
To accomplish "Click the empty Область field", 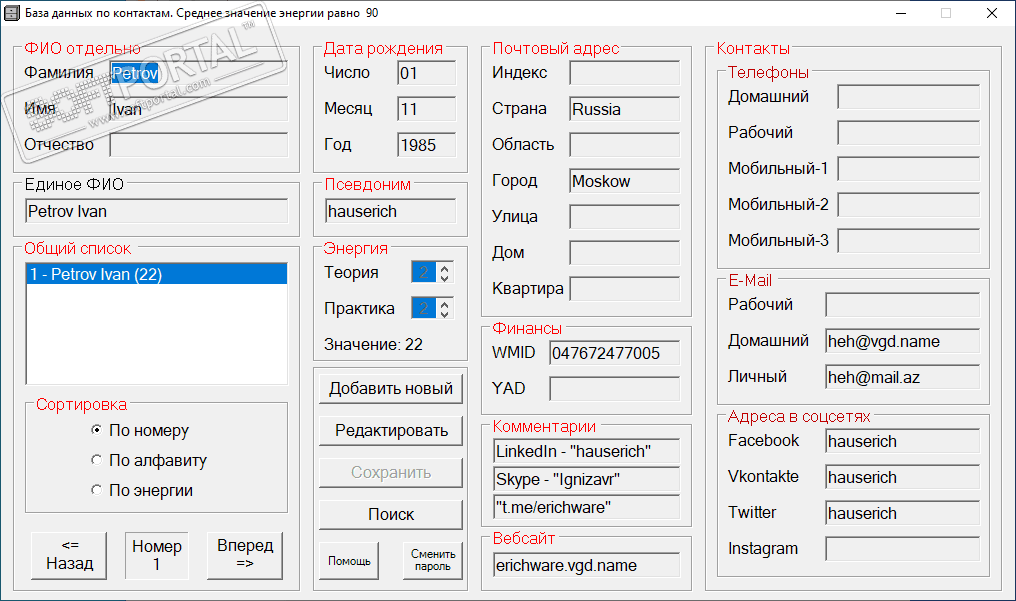I will pos(625,145).
